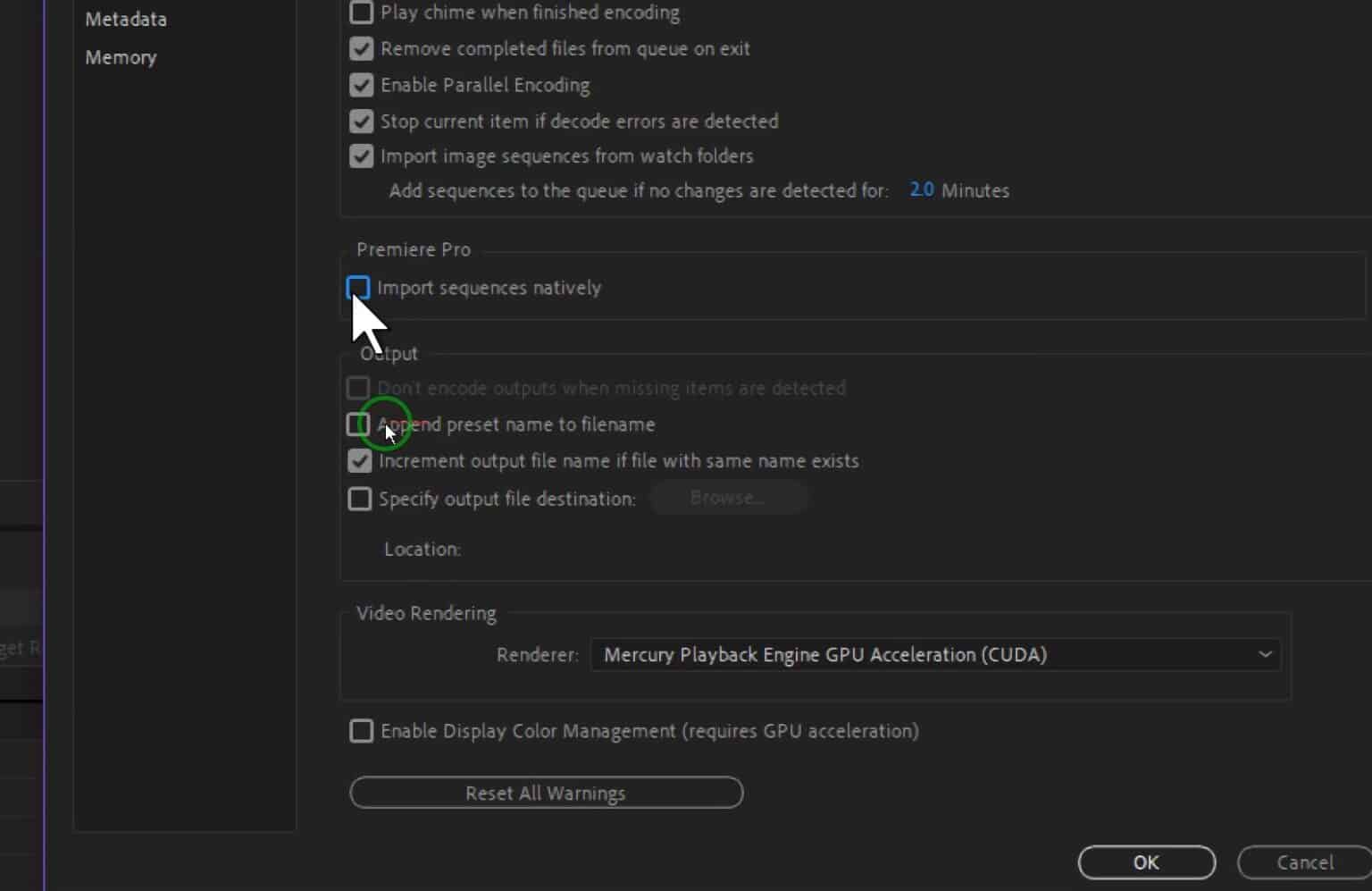Toggle Import image sequences from watch folders
This screenshot has height=891, width=1372.
pos(361,156)
